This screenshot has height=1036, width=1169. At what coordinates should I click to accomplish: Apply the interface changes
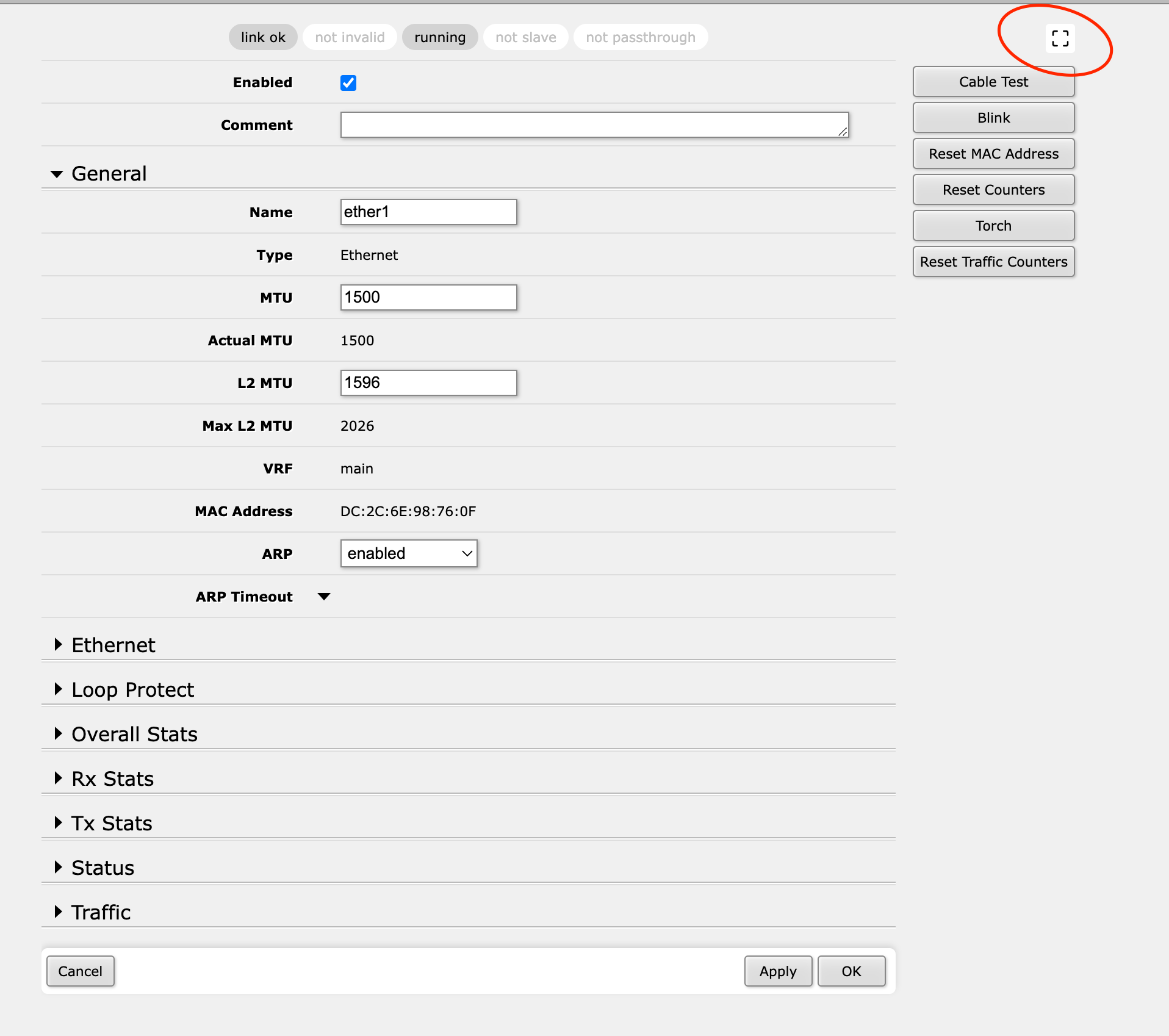[x=778, y=971]
